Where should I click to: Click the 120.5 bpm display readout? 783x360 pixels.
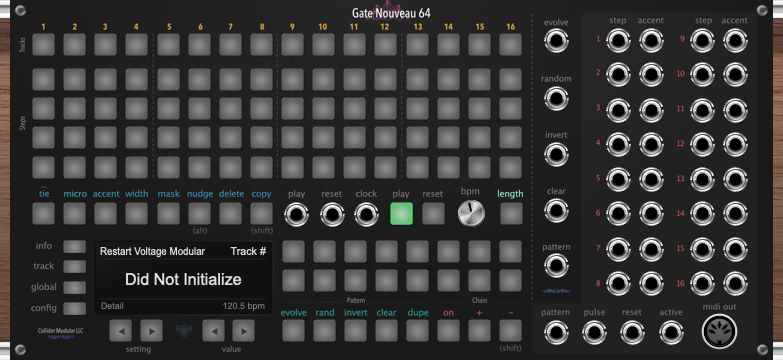click(x=244, y=306)
